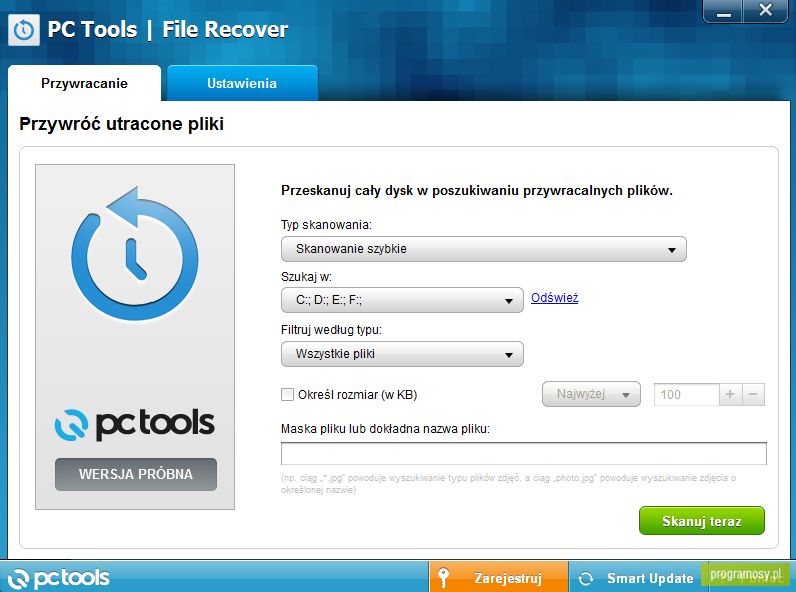The image size is (796, 592).
Task: Click the Odśwież link
Action: 554,298
